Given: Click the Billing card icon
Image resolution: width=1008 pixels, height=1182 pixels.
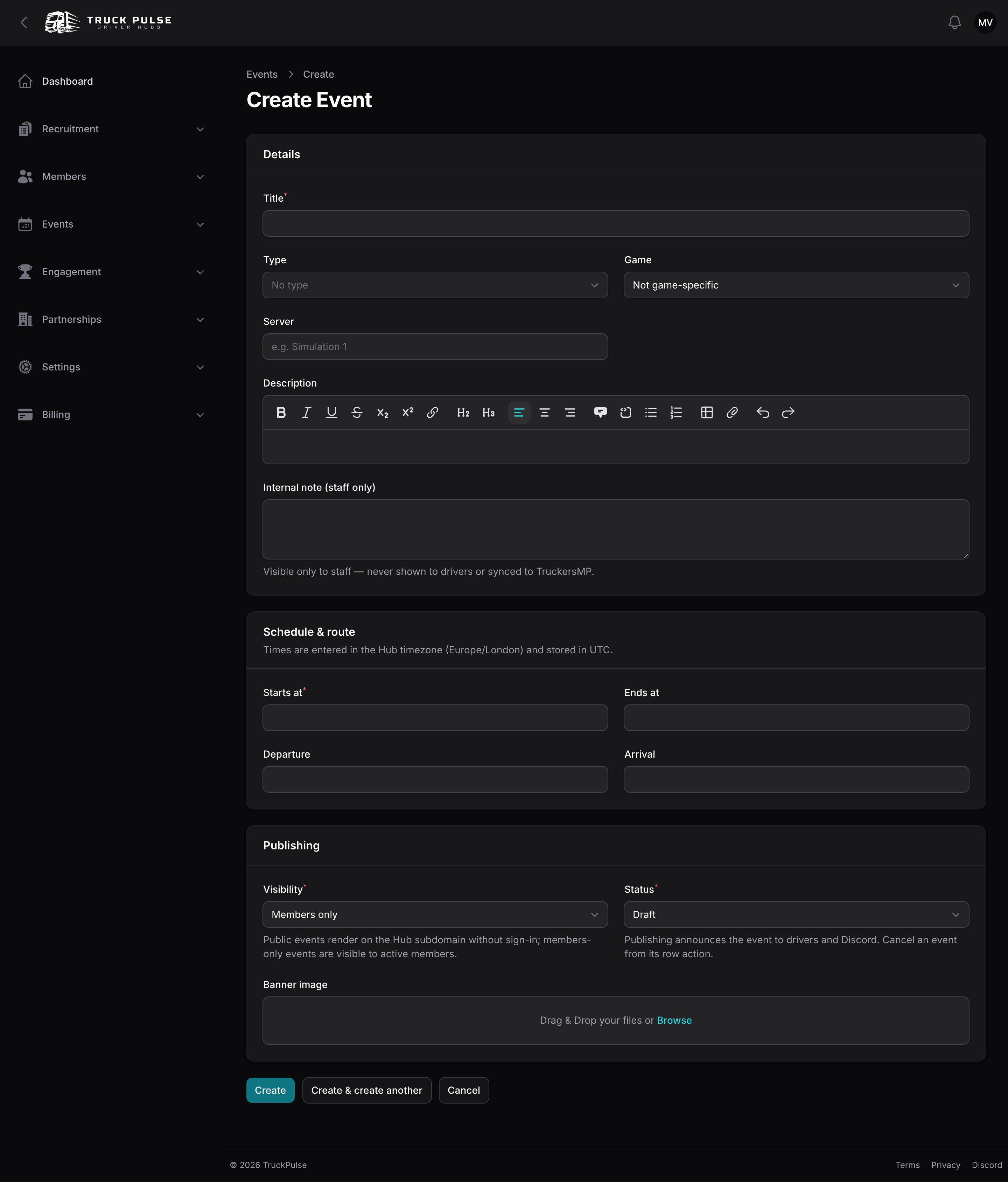Looking at the screenshot, I should coord(25,415).
